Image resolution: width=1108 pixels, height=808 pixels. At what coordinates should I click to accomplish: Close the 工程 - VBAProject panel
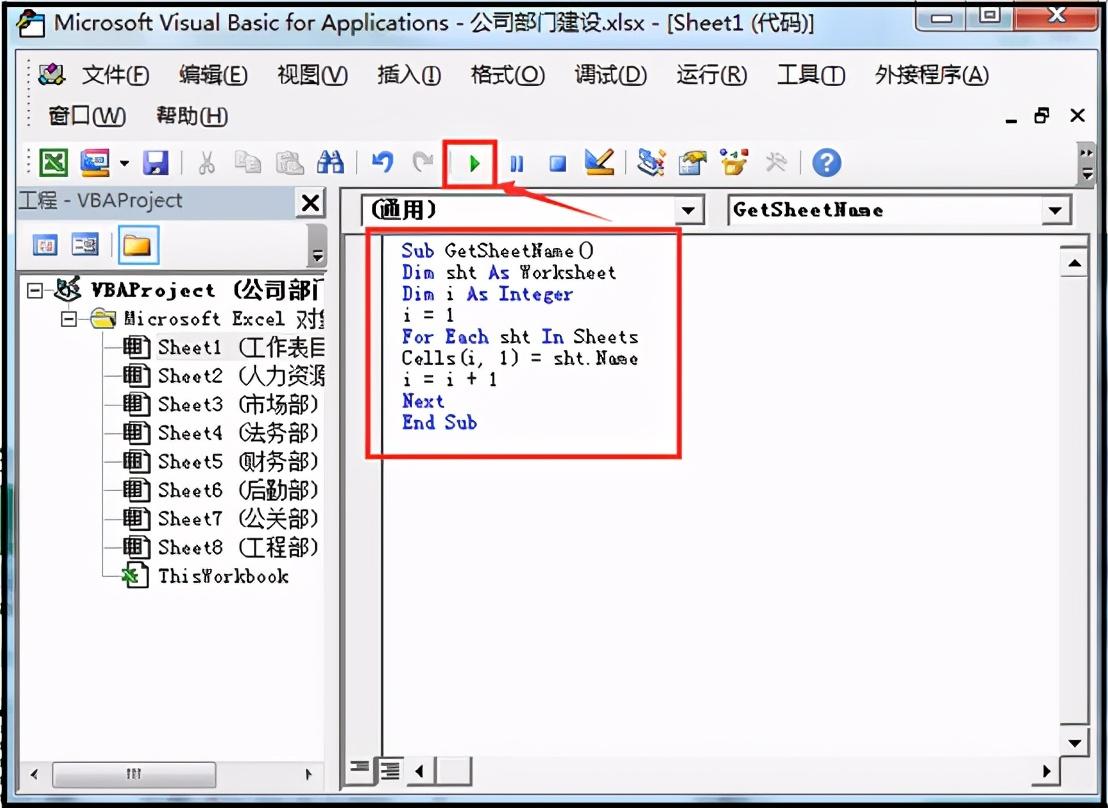pos(310,203)
